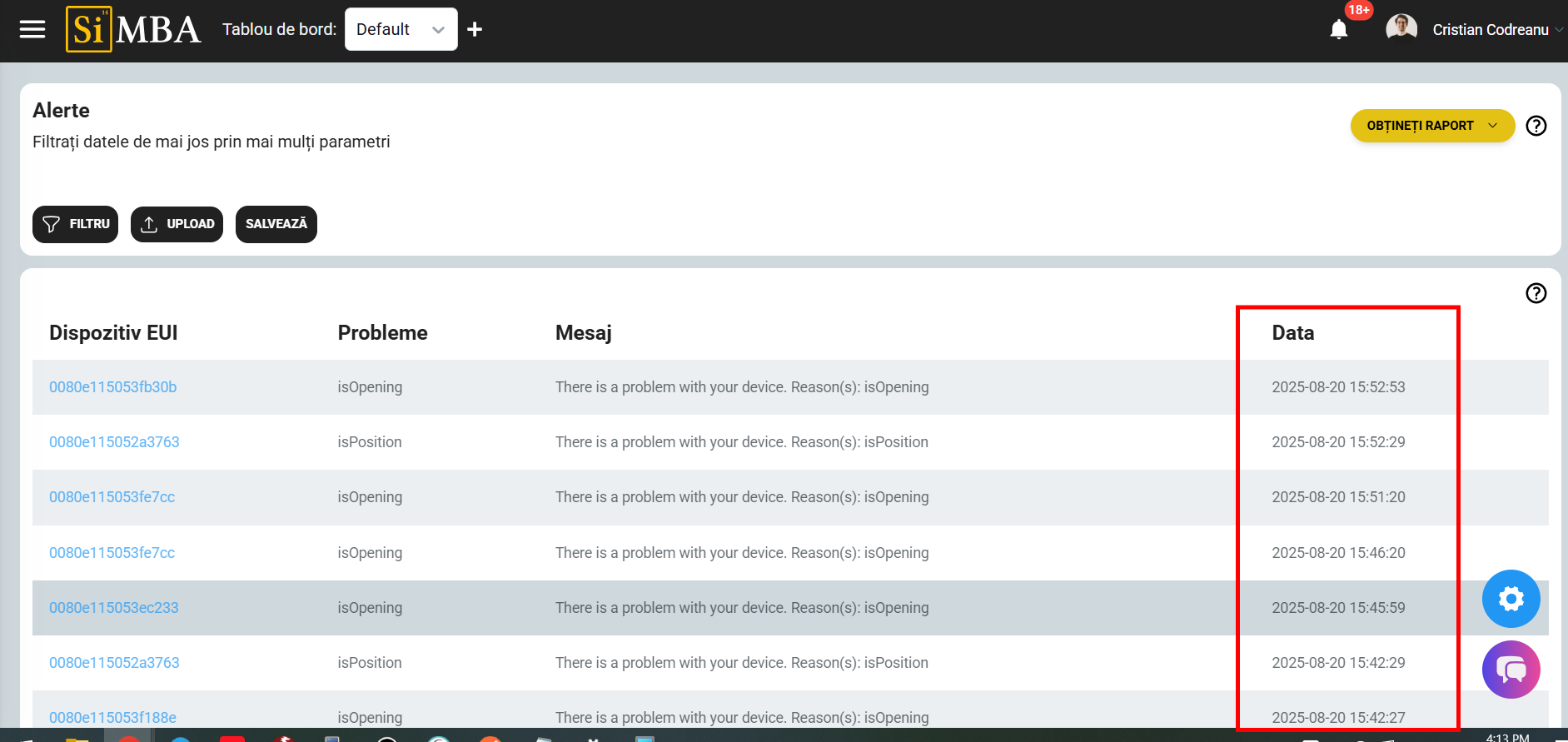The height and width of the screenshot is (742, 1568).
Task: Open device 0080e115053fb30b link
Action: coord(112,387)
